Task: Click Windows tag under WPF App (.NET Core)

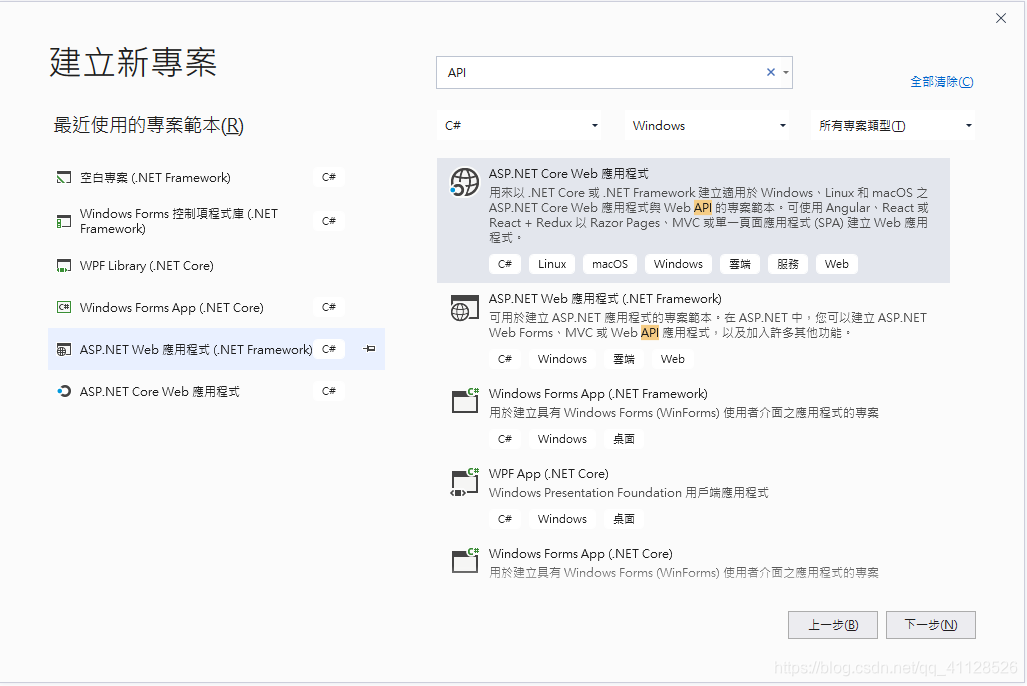Action: (x=562, y=519)
